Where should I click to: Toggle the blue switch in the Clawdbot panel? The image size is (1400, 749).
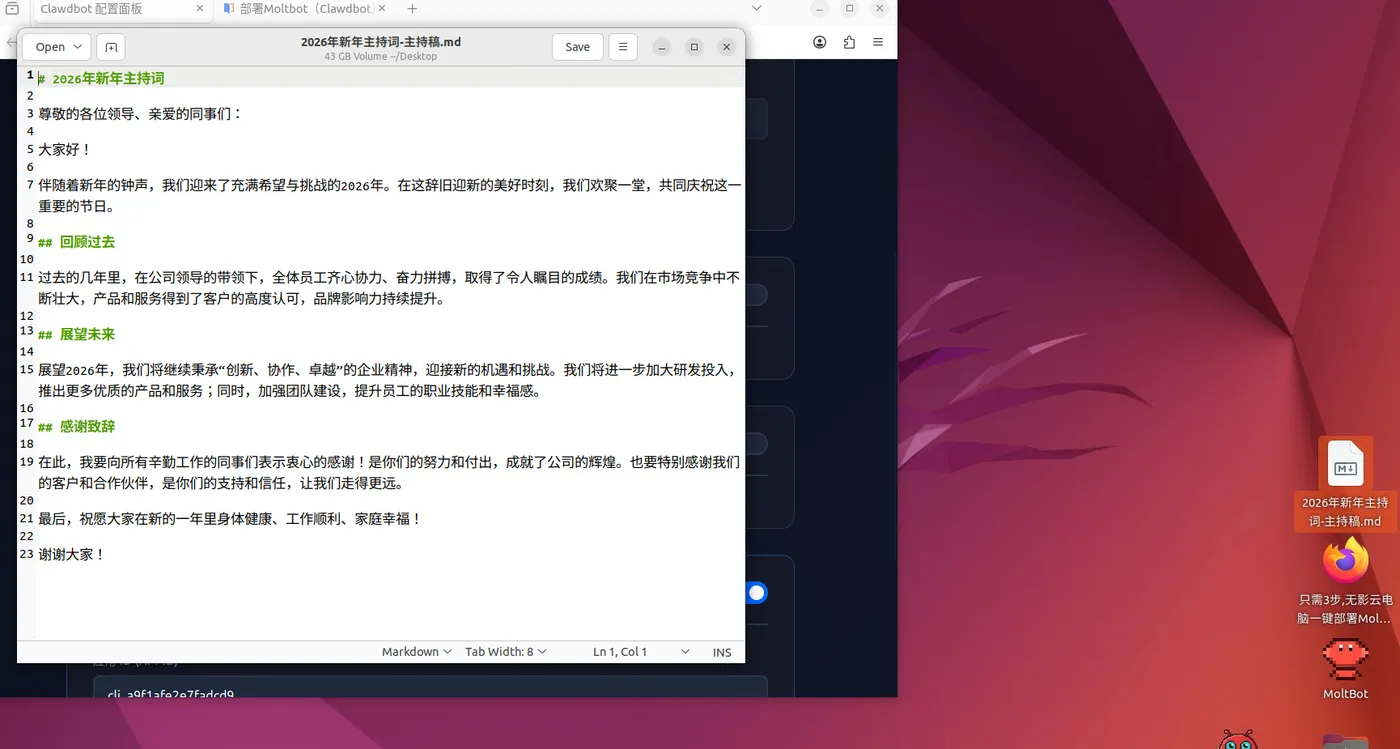(x=755, y=593)
